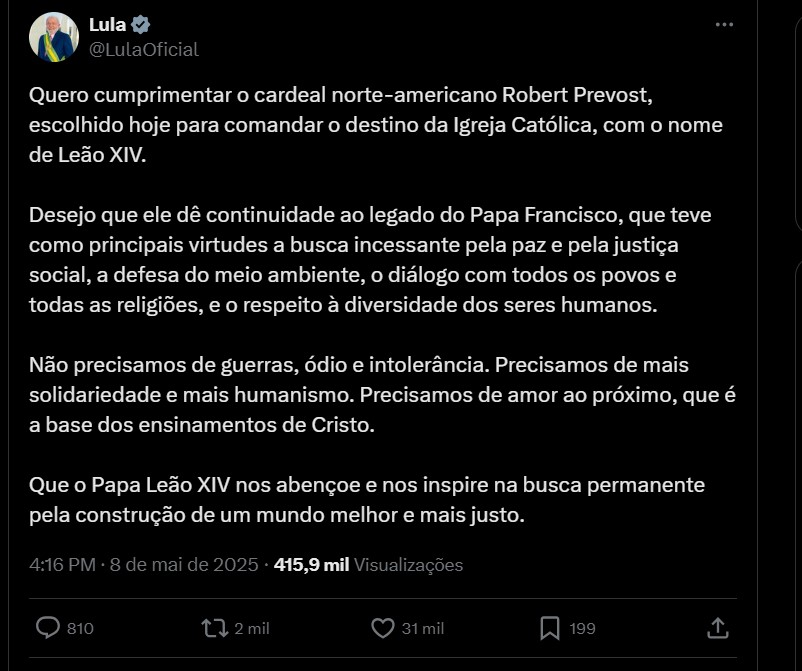Image resolution: width=802 pixels, height=671 pixels.
Task: Click the 2 mil reposts count
Action: 252,629
